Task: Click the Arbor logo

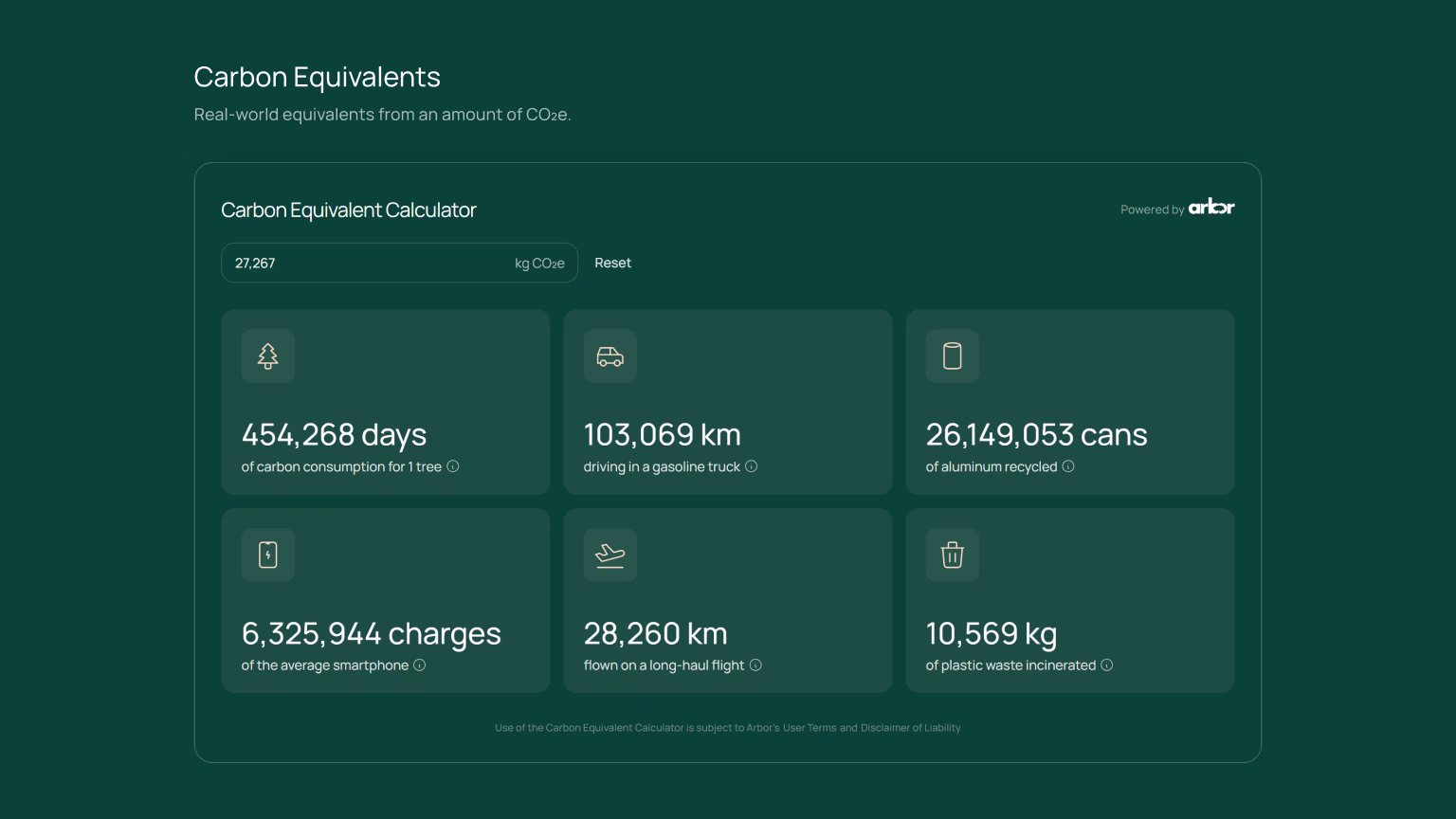Action: (x=1211, y=207)
